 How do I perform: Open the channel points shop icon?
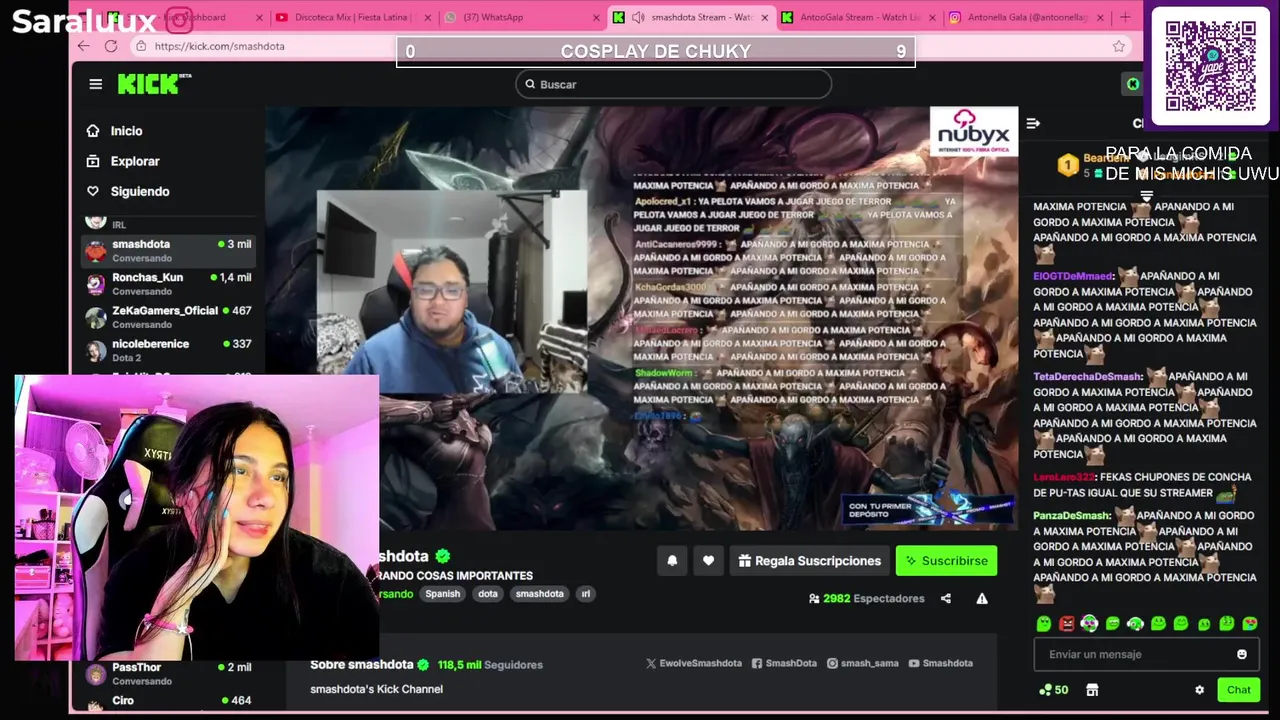tap(1092, 690)
